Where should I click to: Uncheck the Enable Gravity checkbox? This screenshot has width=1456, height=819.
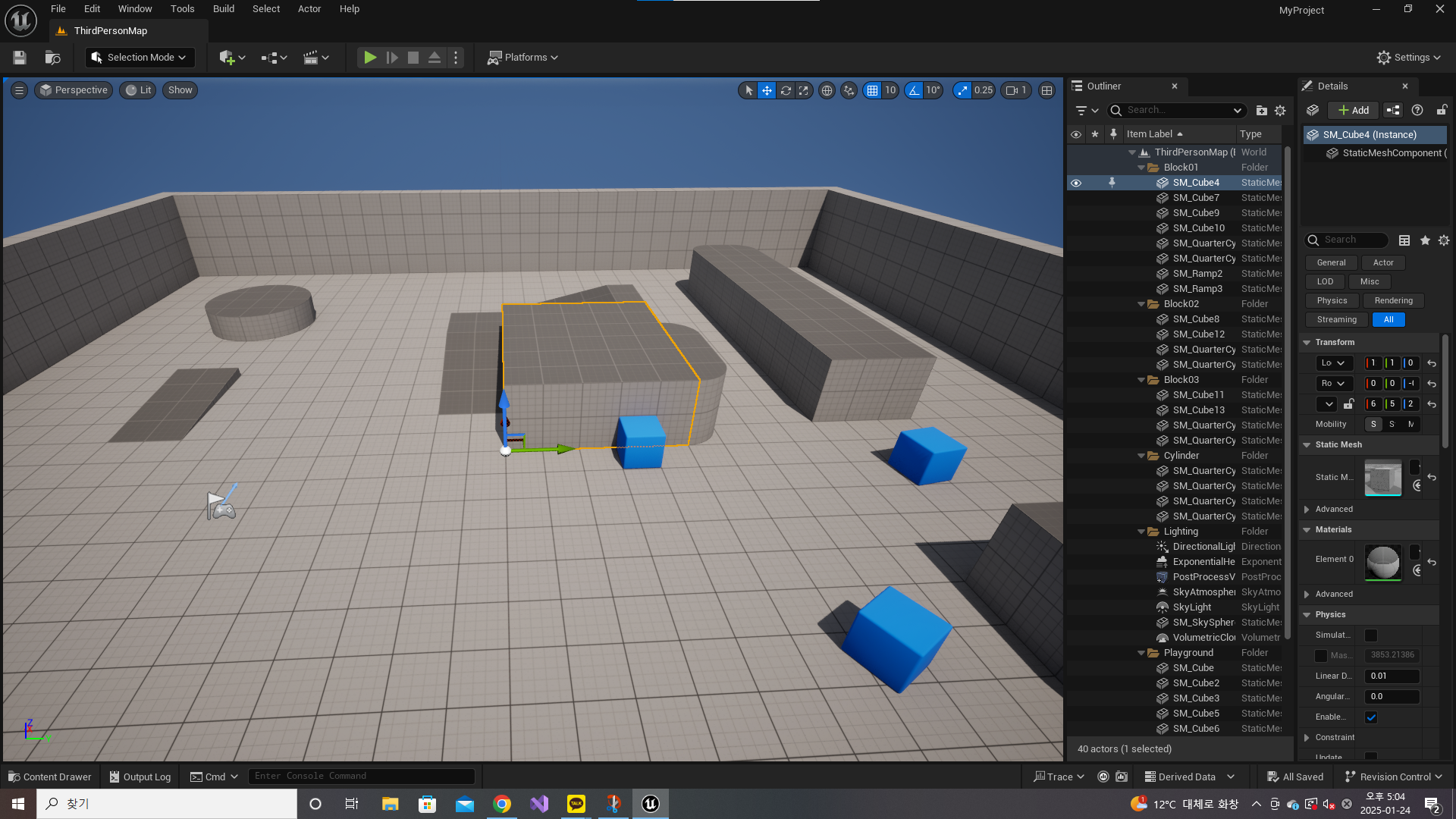(1371, 717)
